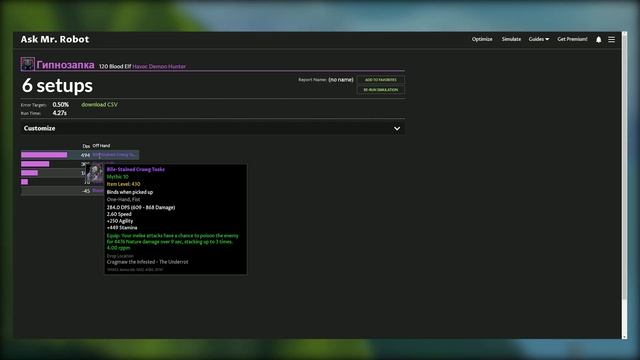Click the 6 setups heading
Viewport: 640px width, 360px height.
click(57, 86)
